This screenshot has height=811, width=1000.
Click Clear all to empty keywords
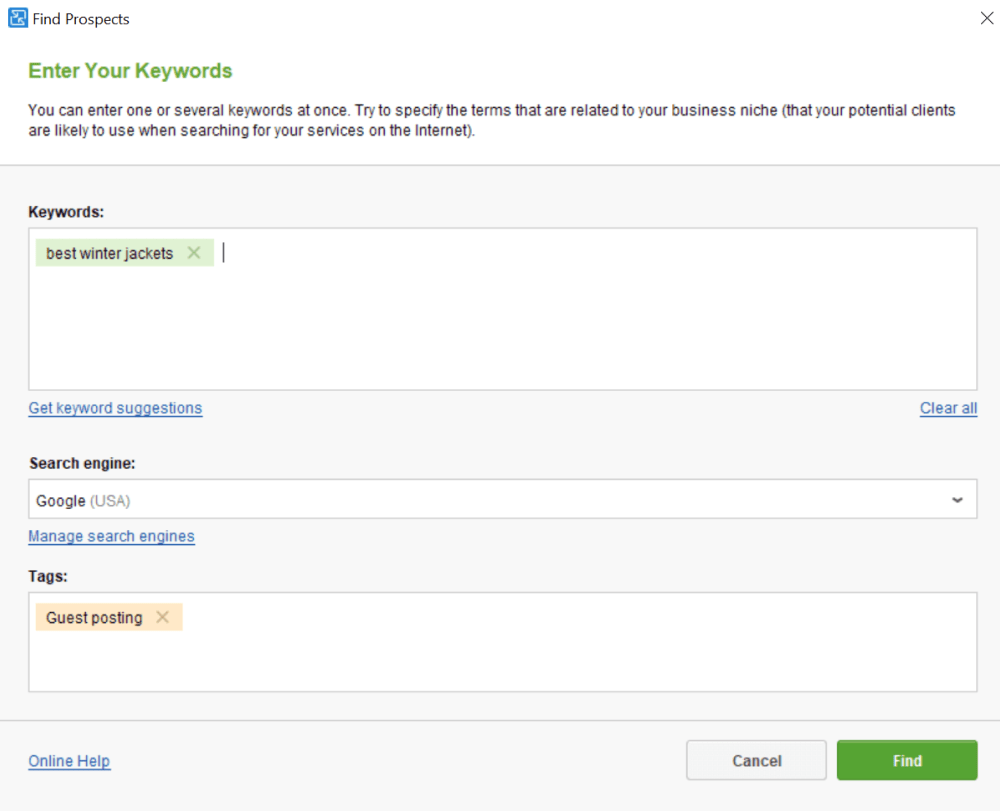click(948, 408)
